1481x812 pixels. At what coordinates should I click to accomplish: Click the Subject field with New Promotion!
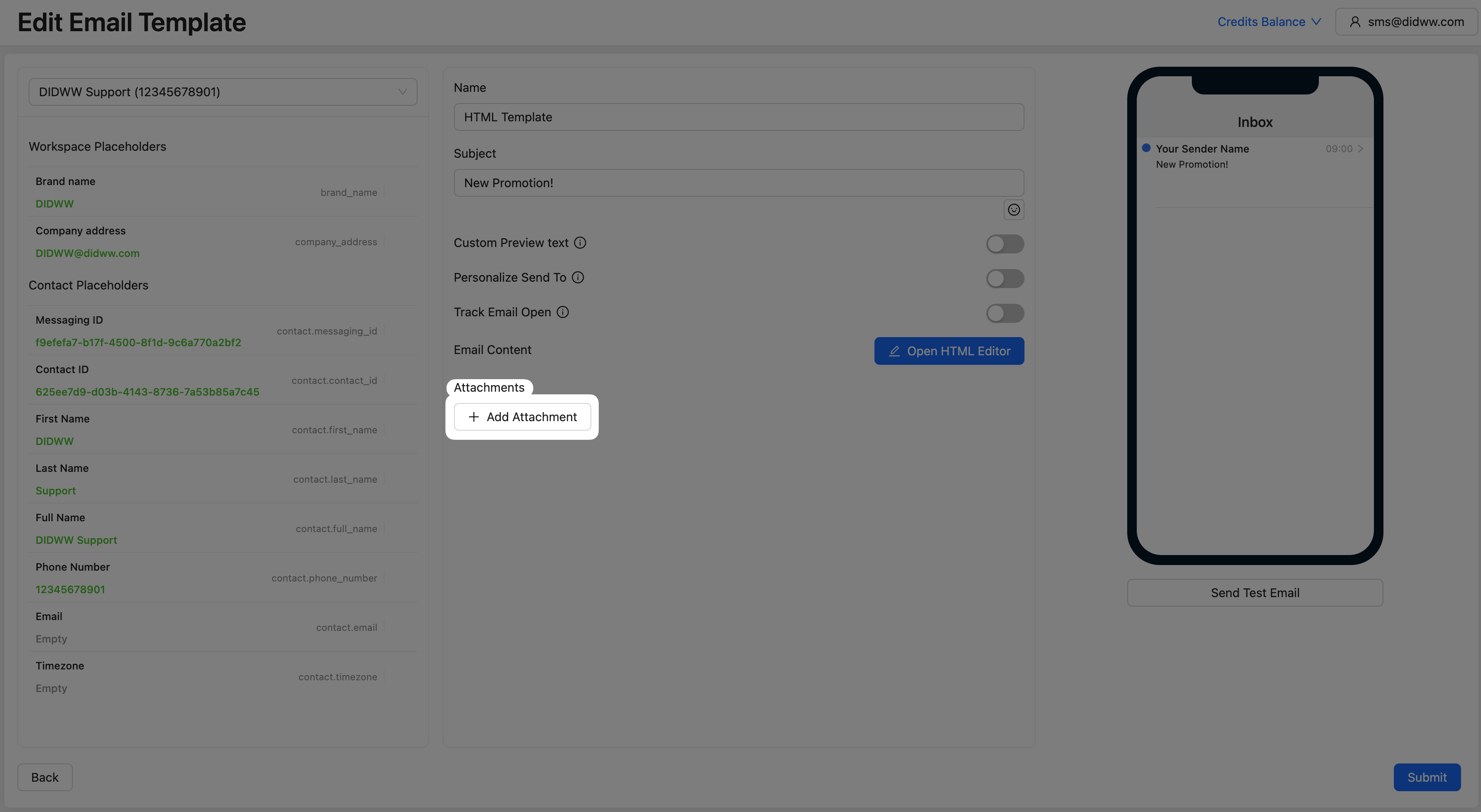click(x=738, y=183)
